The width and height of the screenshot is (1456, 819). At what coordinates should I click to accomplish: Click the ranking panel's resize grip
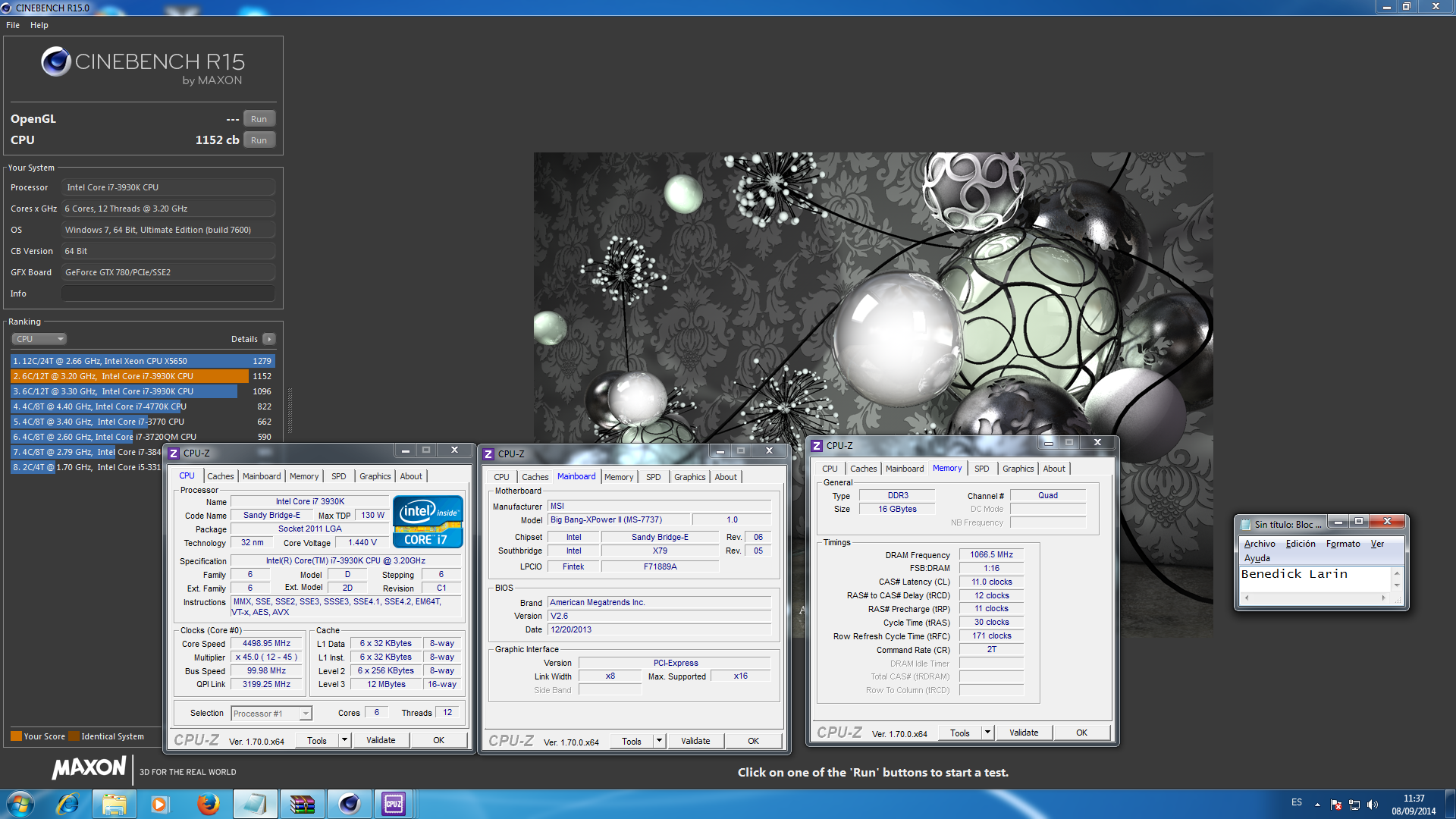[289, 411]
